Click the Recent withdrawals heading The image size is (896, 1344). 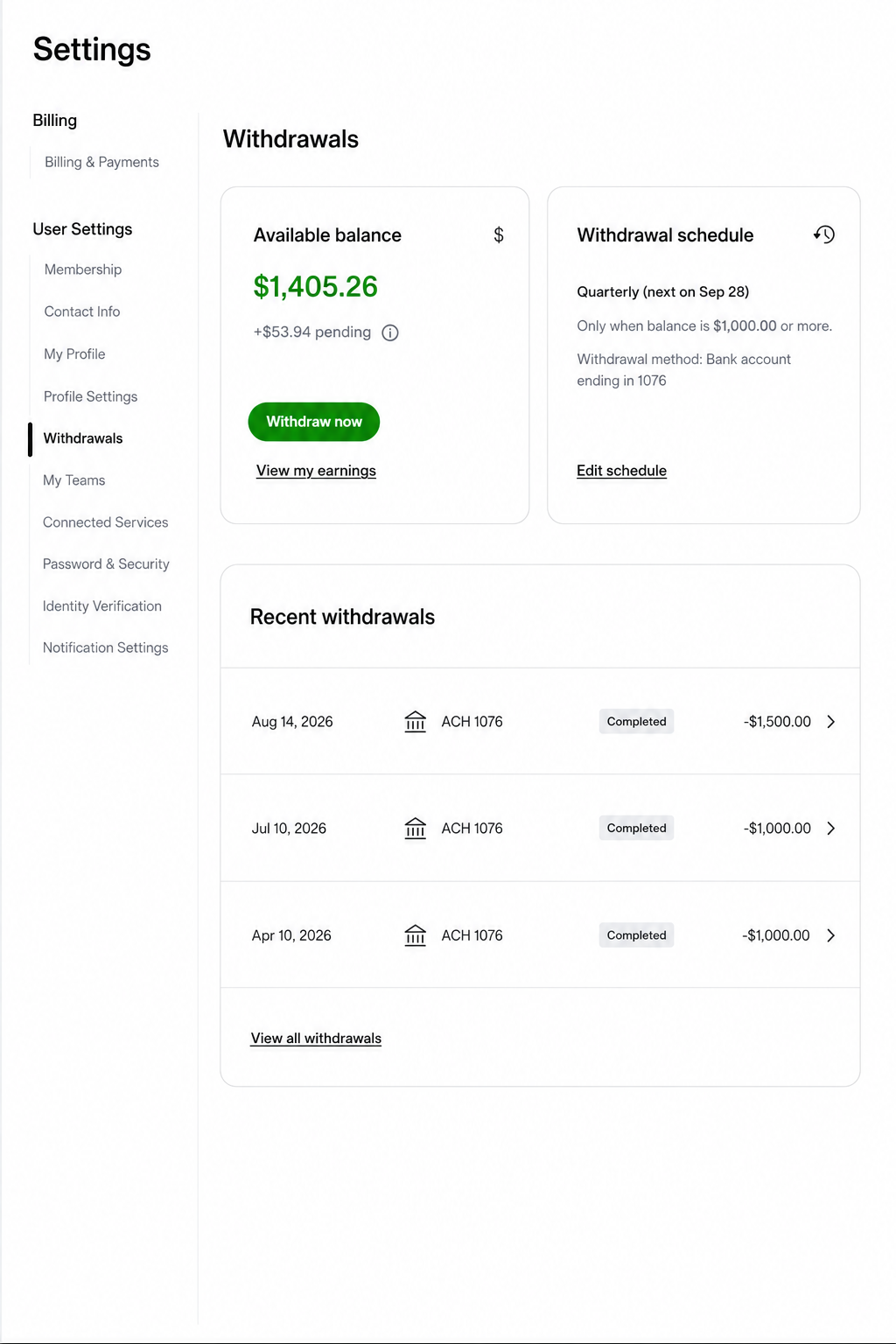coord(342,617)
